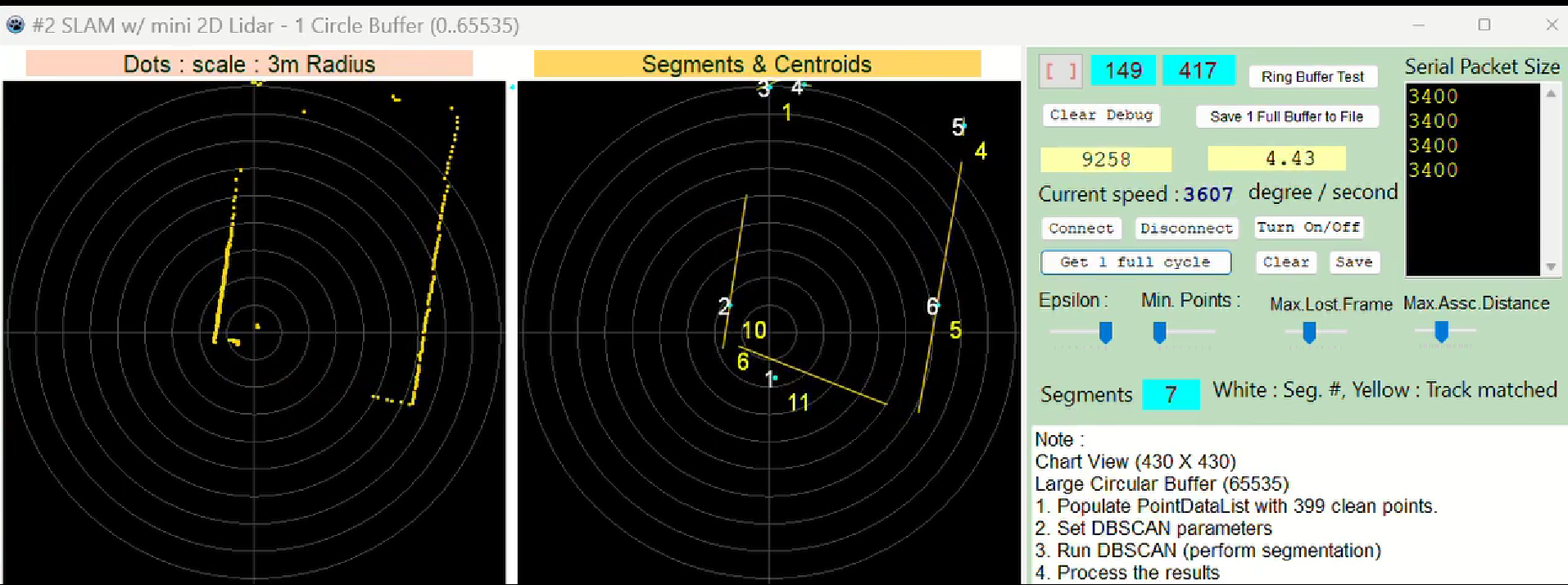Viewport: 1568px width, 585px height.
Task: Click the Max.Assc.Distance slider handle
Action: 1442,331
